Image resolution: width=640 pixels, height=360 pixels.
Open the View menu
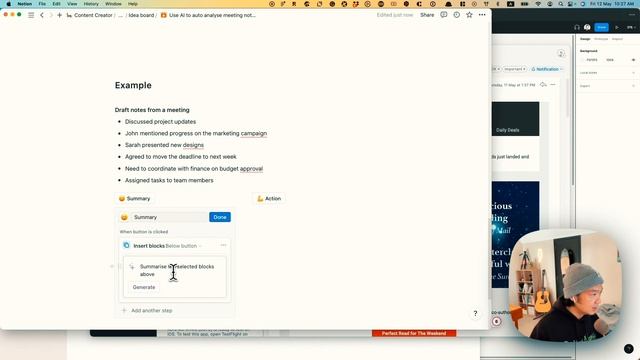[72, 4]
